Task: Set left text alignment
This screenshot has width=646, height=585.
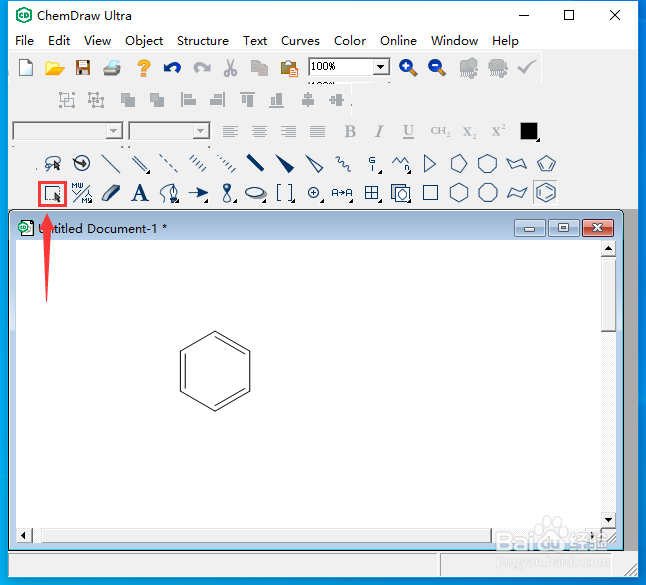Action: point(230,132)
